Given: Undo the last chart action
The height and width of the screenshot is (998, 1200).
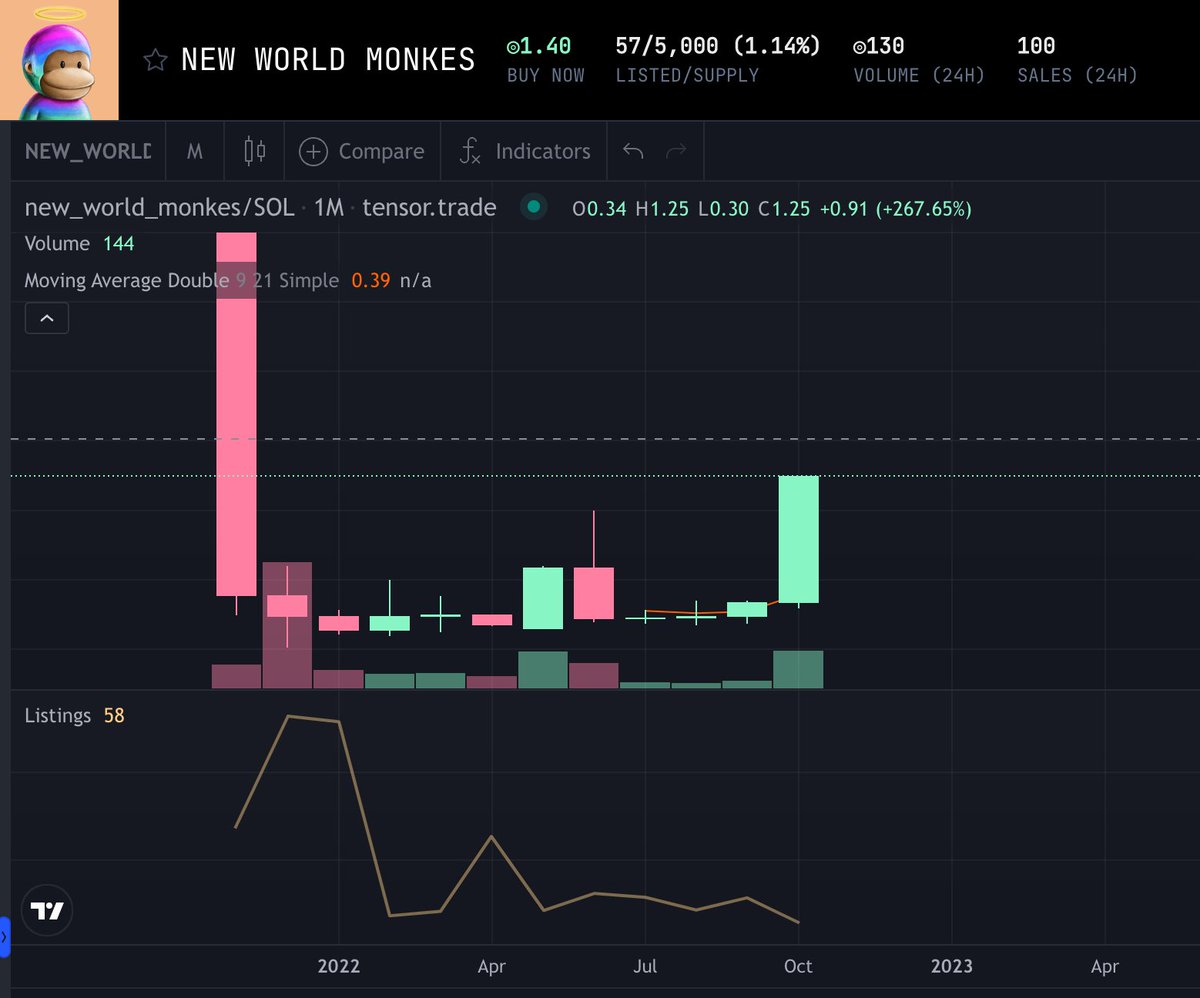Looking at the screenshot, I should [x=633, y=151].
